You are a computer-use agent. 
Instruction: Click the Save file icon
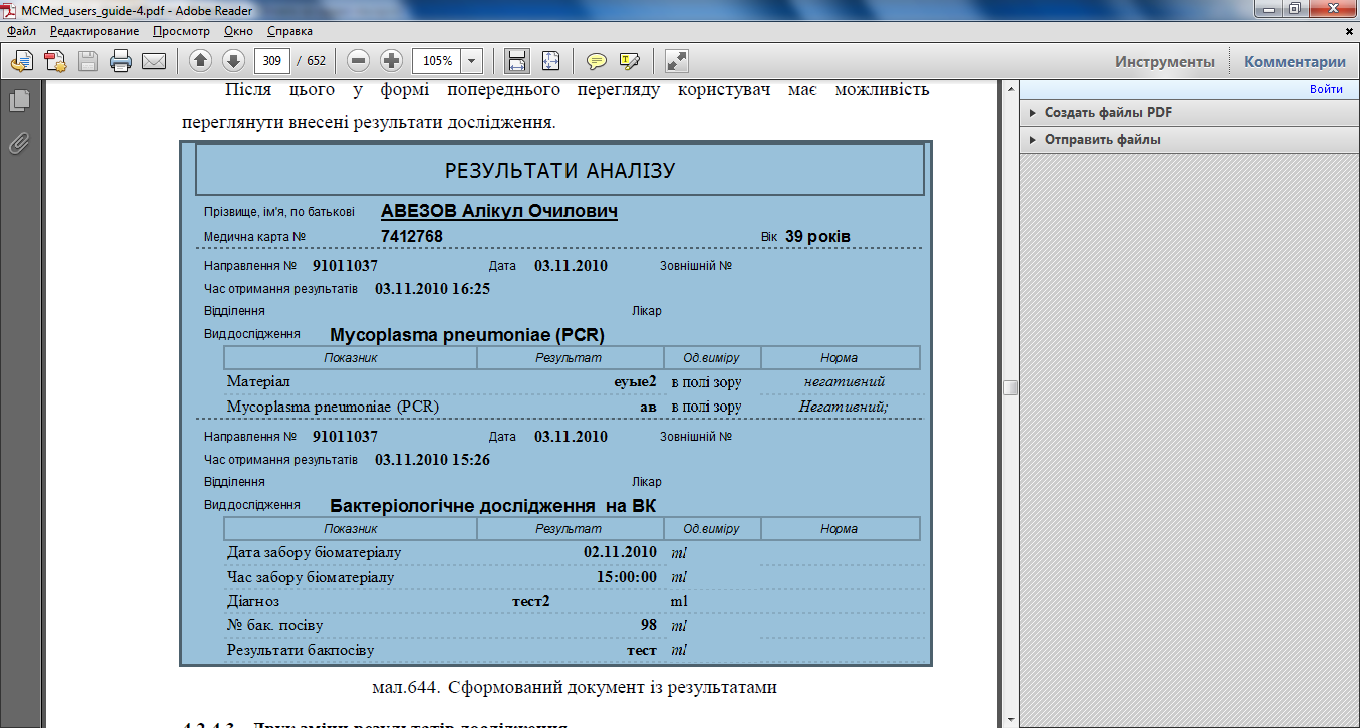point(88,61)
